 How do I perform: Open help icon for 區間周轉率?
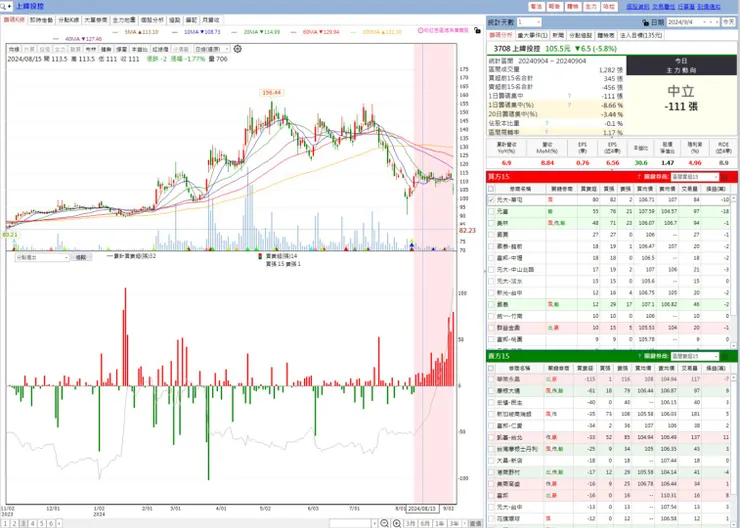(x=547, y=132)
